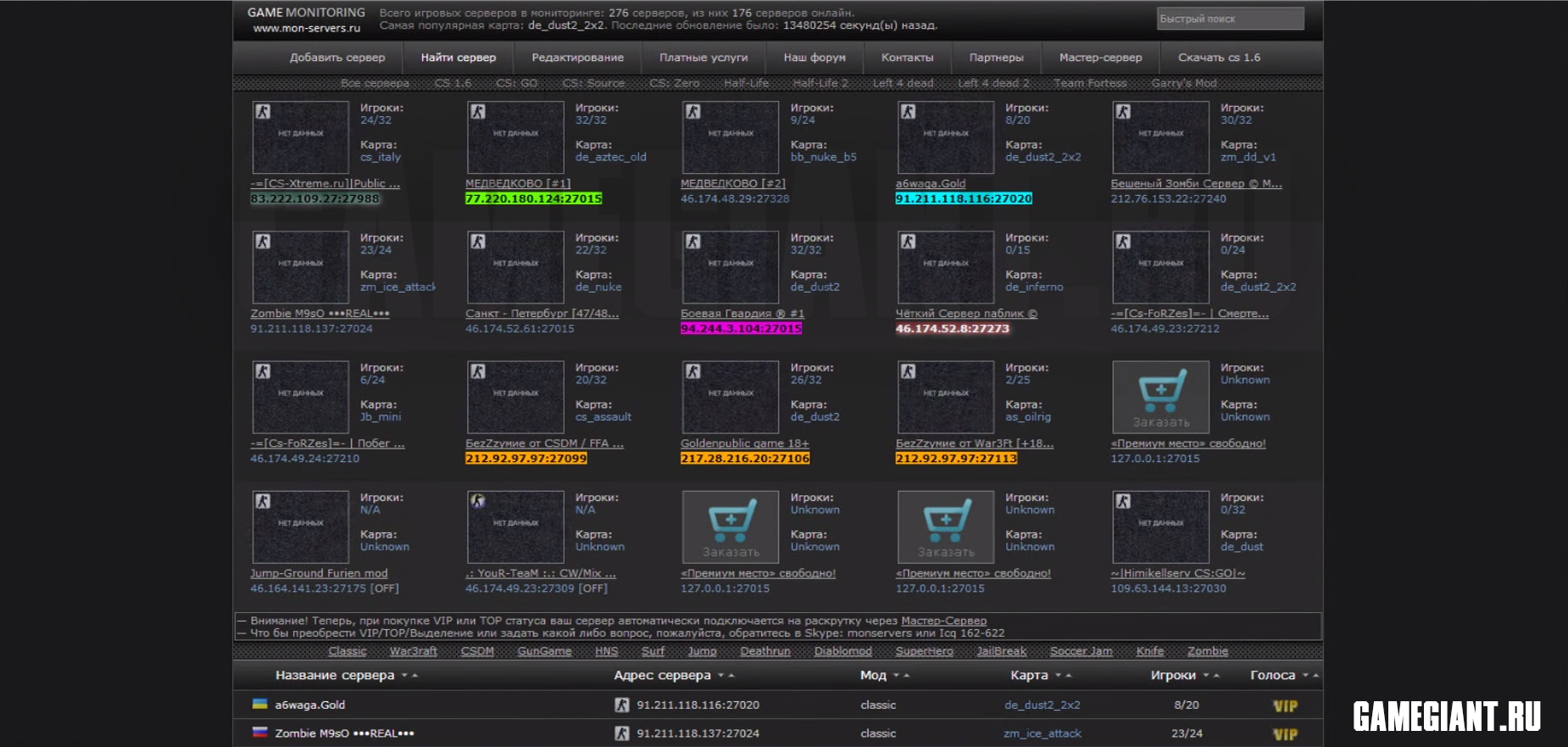1568x747 pixels.
Task: Click green highlighted address 77.220.180.124:27015
Action: pyautogui.click(x=534, y=198)
